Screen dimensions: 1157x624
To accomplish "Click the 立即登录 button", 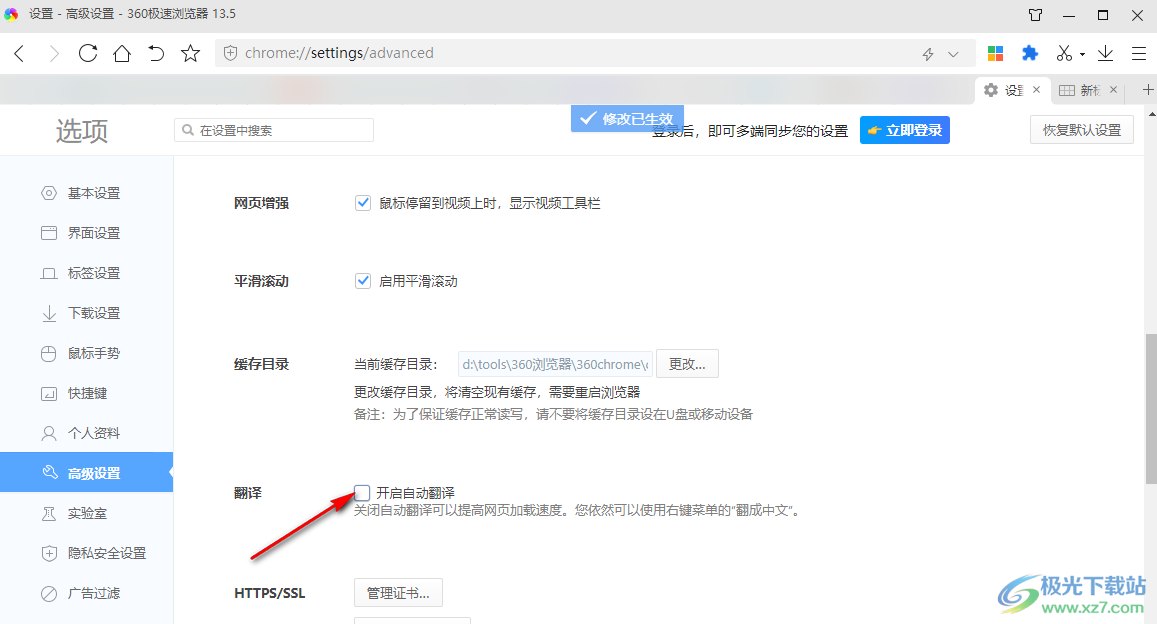I will (x=904, y=130).
